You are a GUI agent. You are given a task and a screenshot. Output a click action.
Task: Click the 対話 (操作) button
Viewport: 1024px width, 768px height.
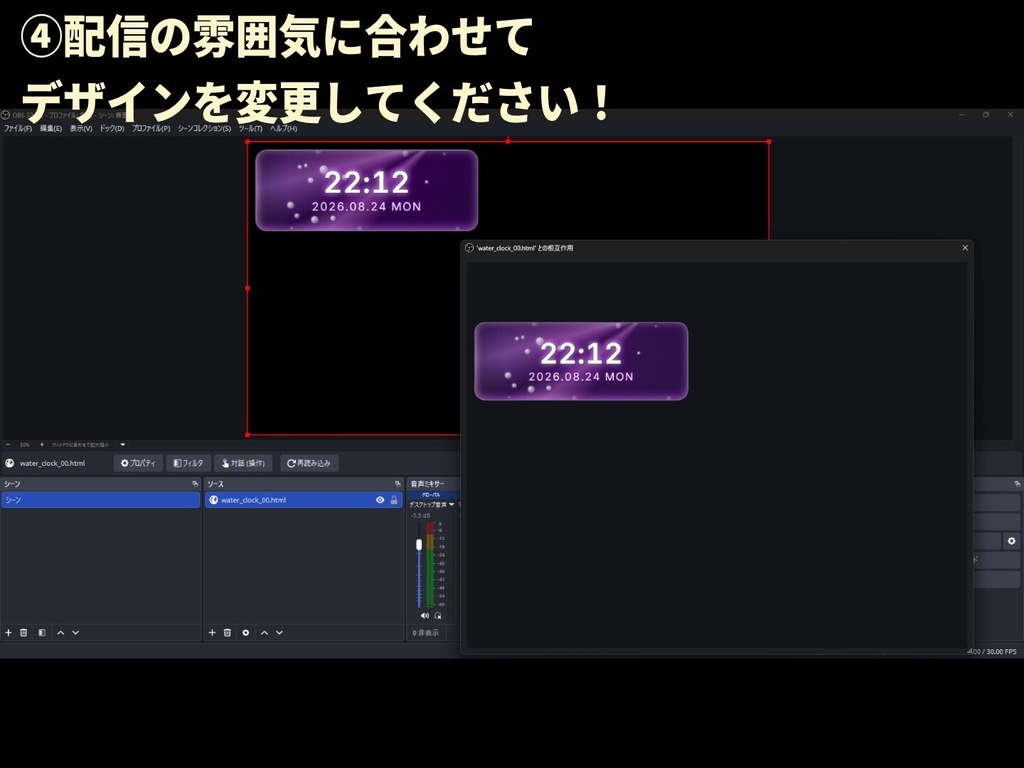tap(243, 463)
